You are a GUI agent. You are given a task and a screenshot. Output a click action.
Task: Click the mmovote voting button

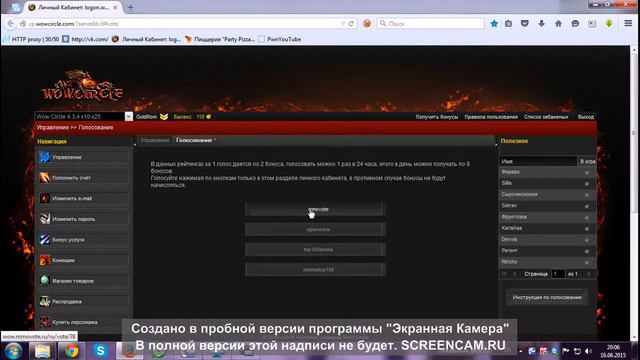point(315,209)
